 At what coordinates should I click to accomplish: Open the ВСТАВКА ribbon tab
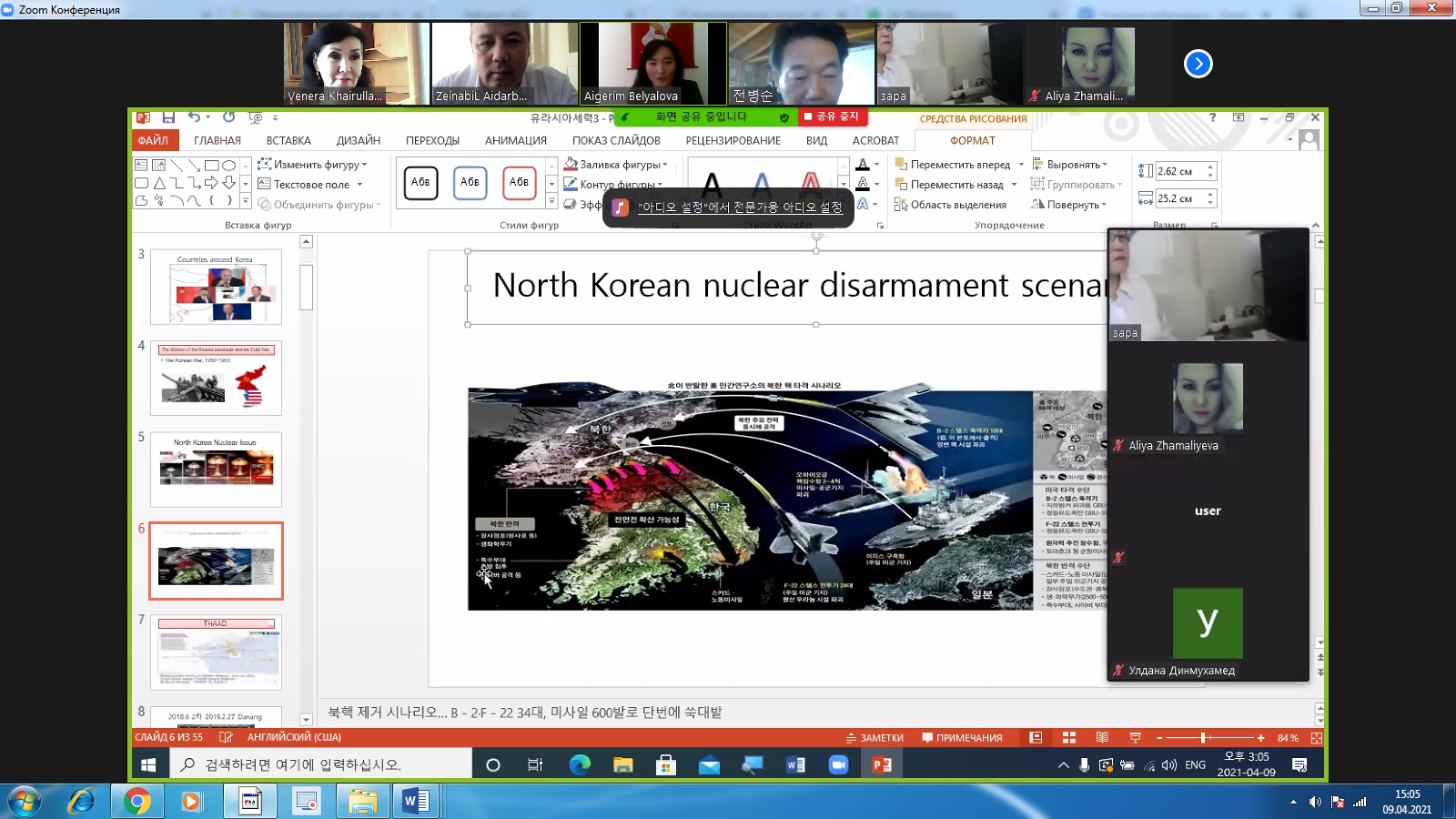(288, 141)
